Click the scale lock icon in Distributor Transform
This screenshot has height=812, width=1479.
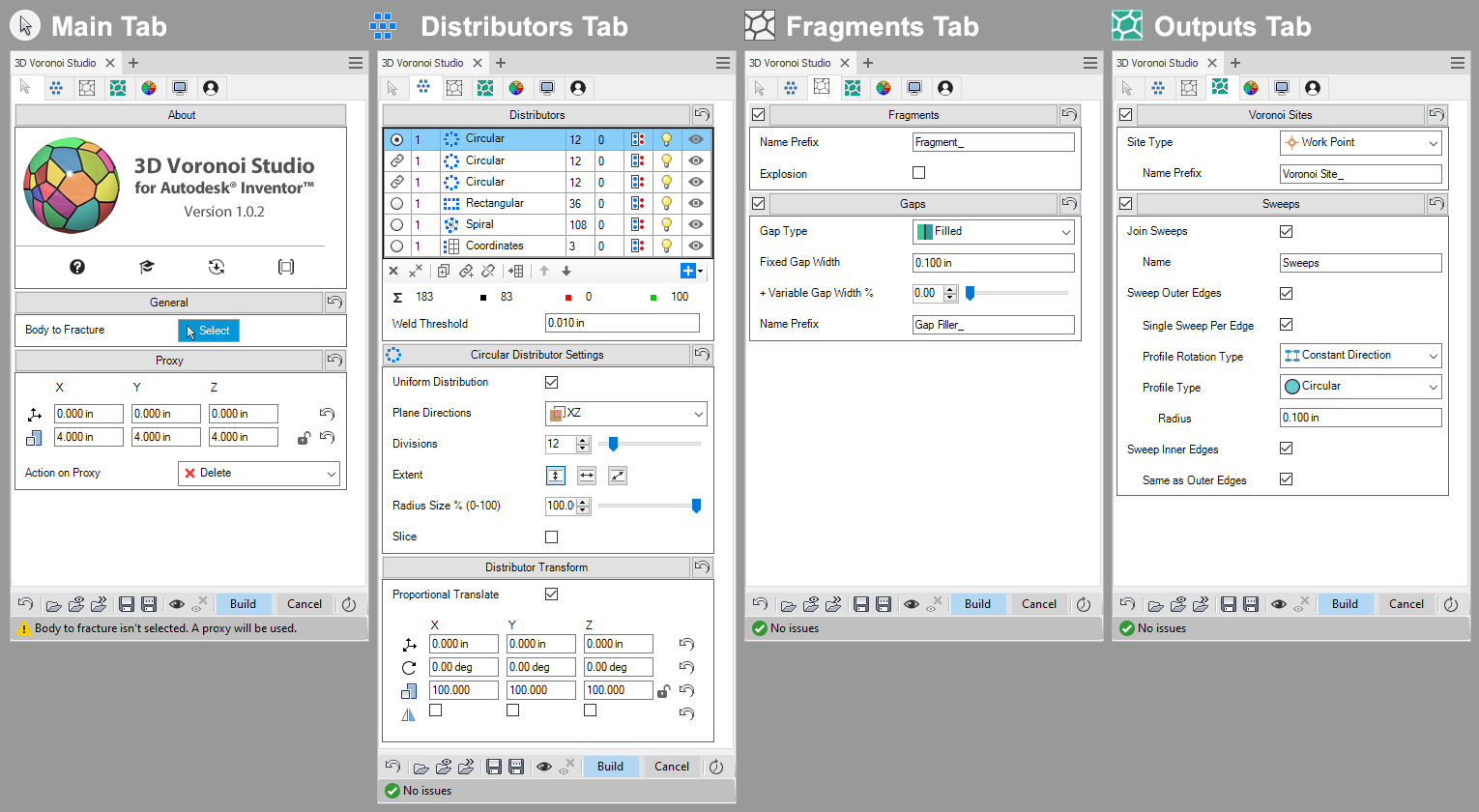[x=663, y=691]
